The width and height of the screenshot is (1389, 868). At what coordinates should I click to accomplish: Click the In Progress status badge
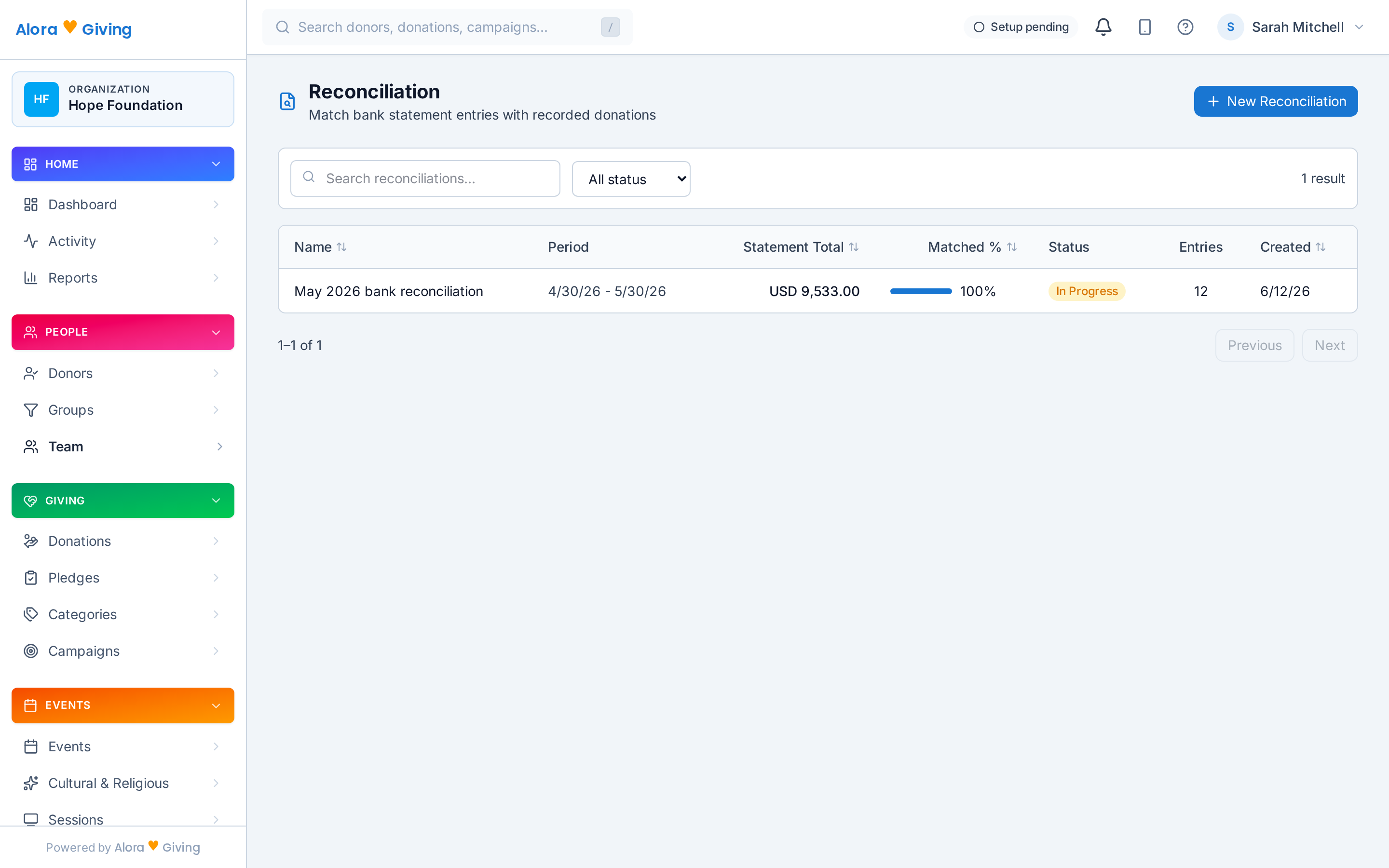(1087, 291)
